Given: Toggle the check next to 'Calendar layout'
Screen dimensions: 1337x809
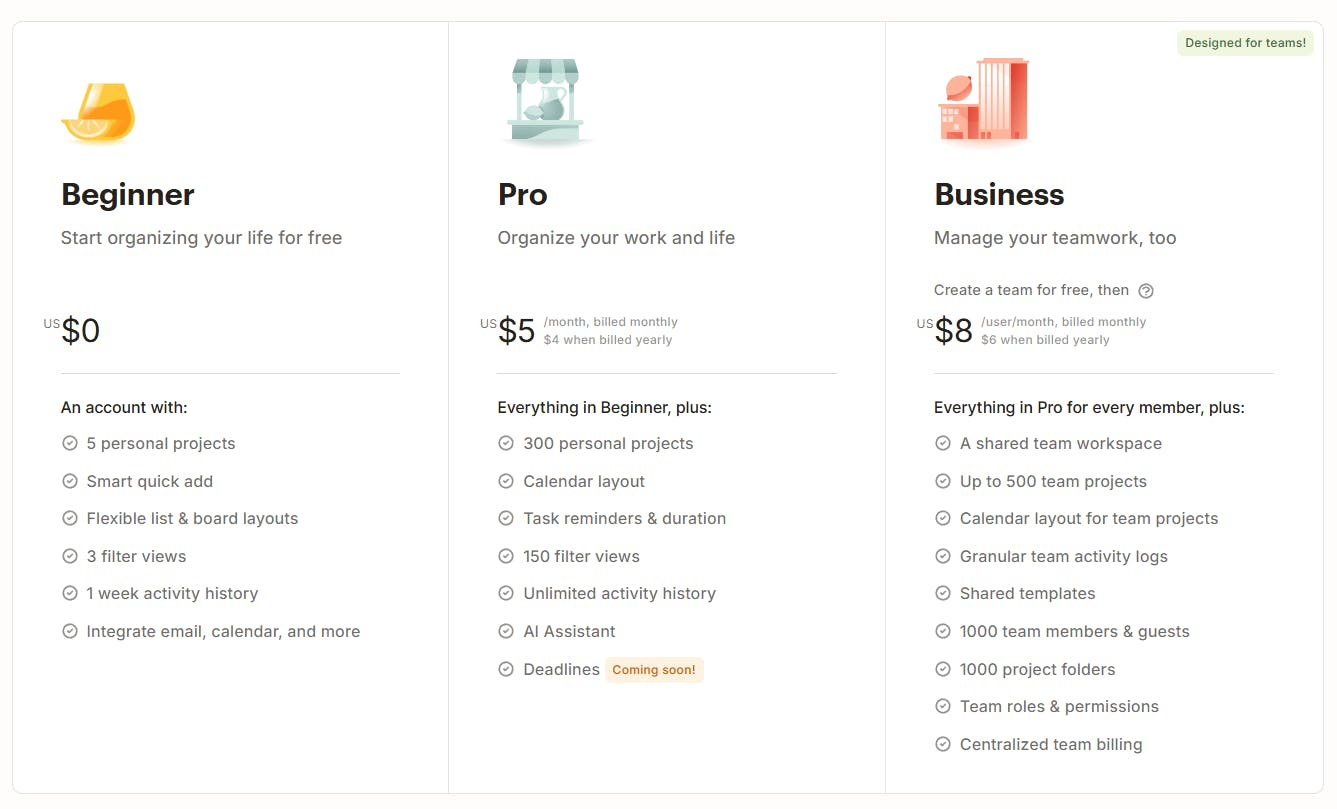Looking at the screenshot, I should point(506,481).
